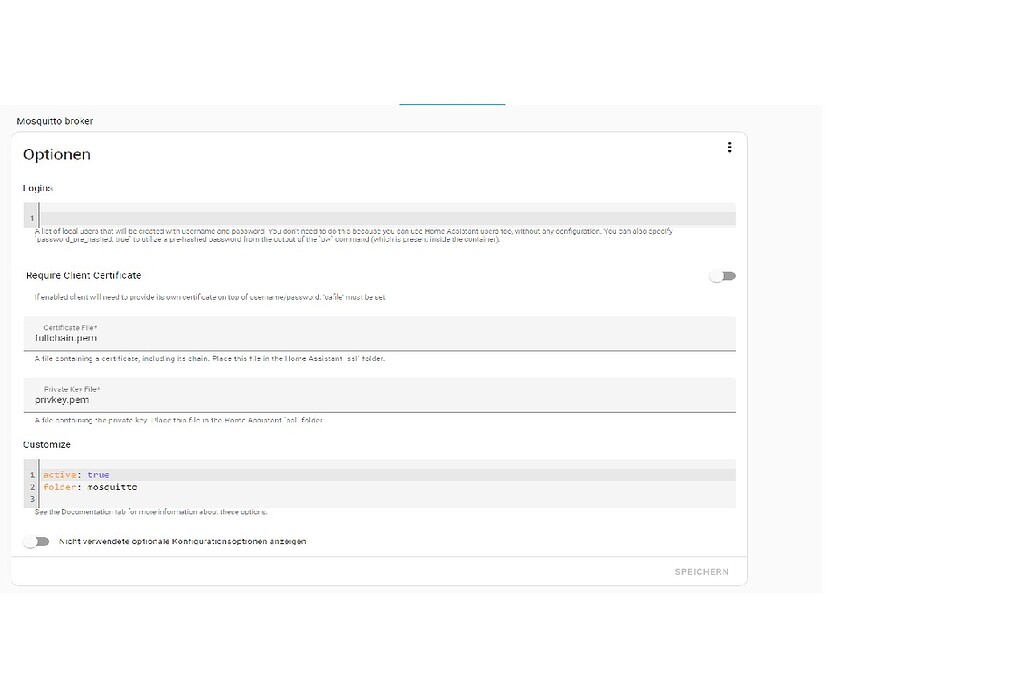Click empty line 3 of Customize editor

pos(387,499)
